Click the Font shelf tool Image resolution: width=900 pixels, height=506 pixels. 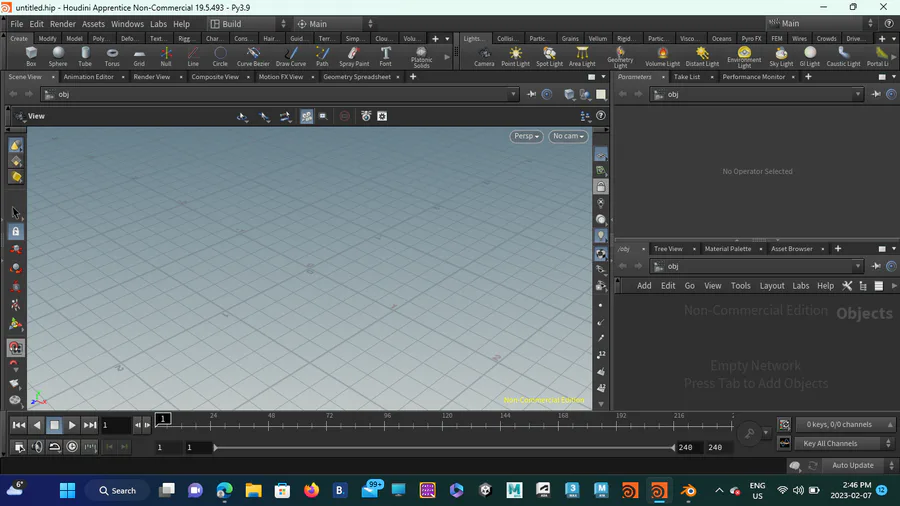coord(385,56)
